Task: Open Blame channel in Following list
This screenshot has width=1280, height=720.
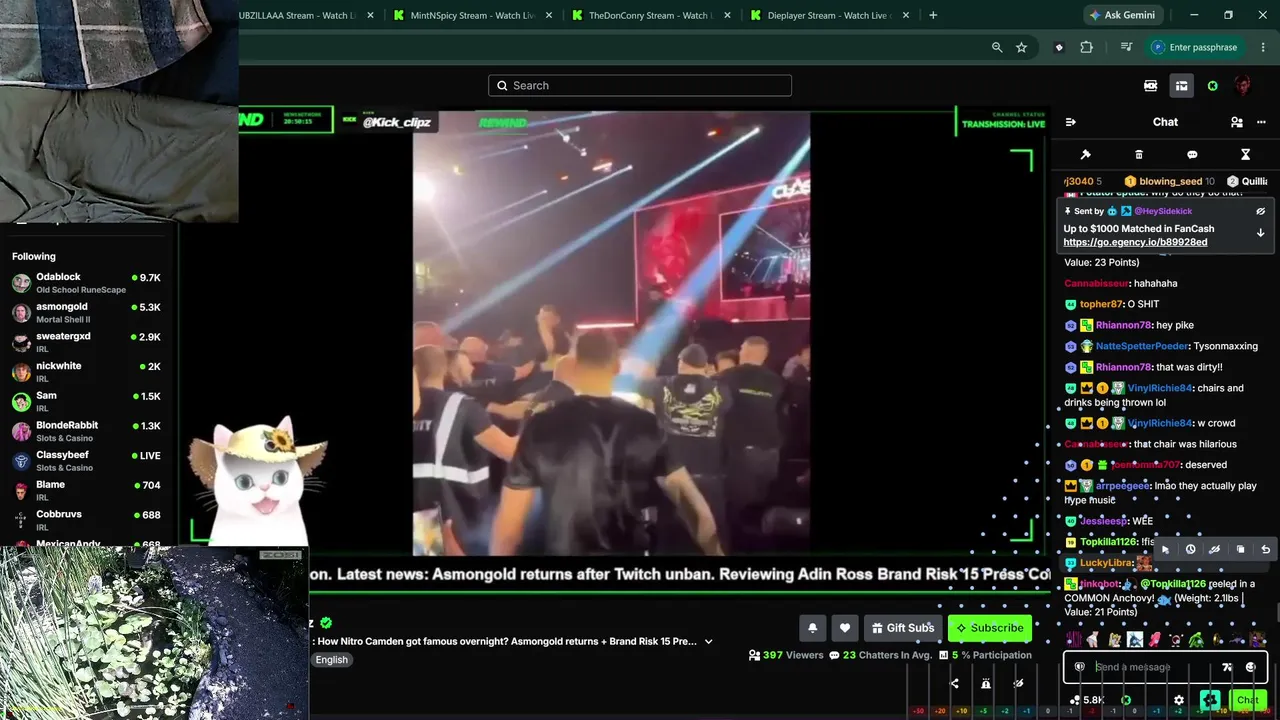Action: point(87,491)
